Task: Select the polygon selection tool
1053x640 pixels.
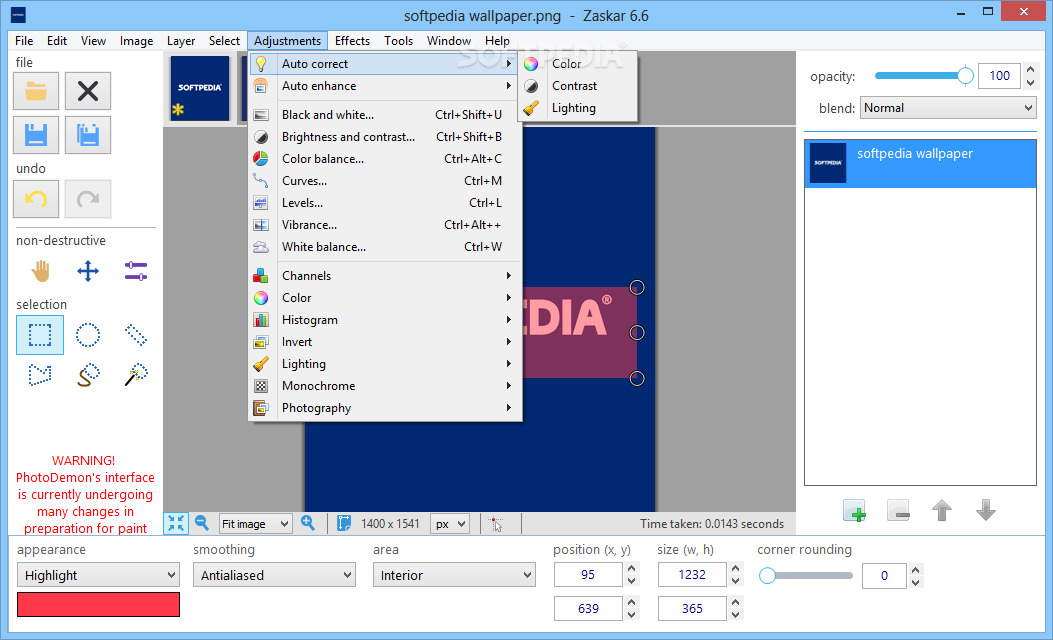Action: click(40, 375)
